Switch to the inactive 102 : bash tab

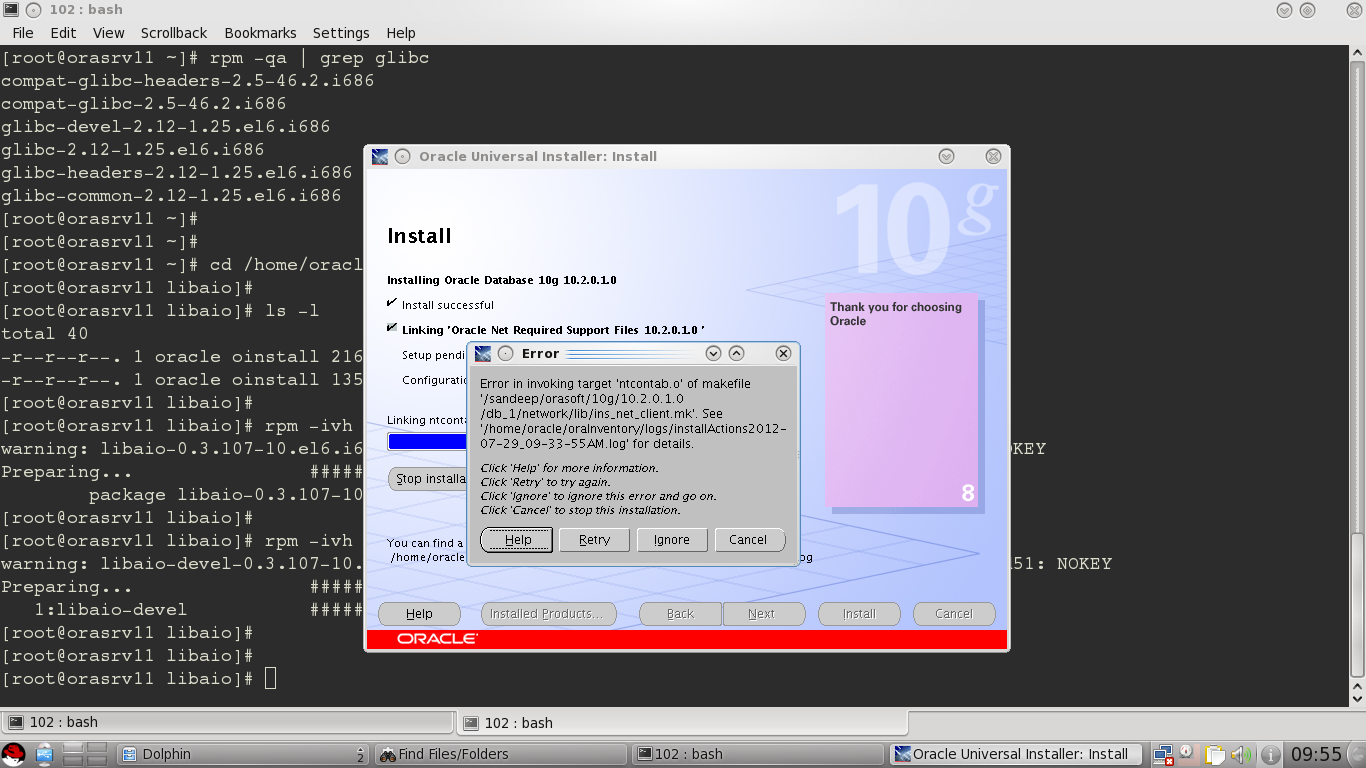(x=230, y=722)
